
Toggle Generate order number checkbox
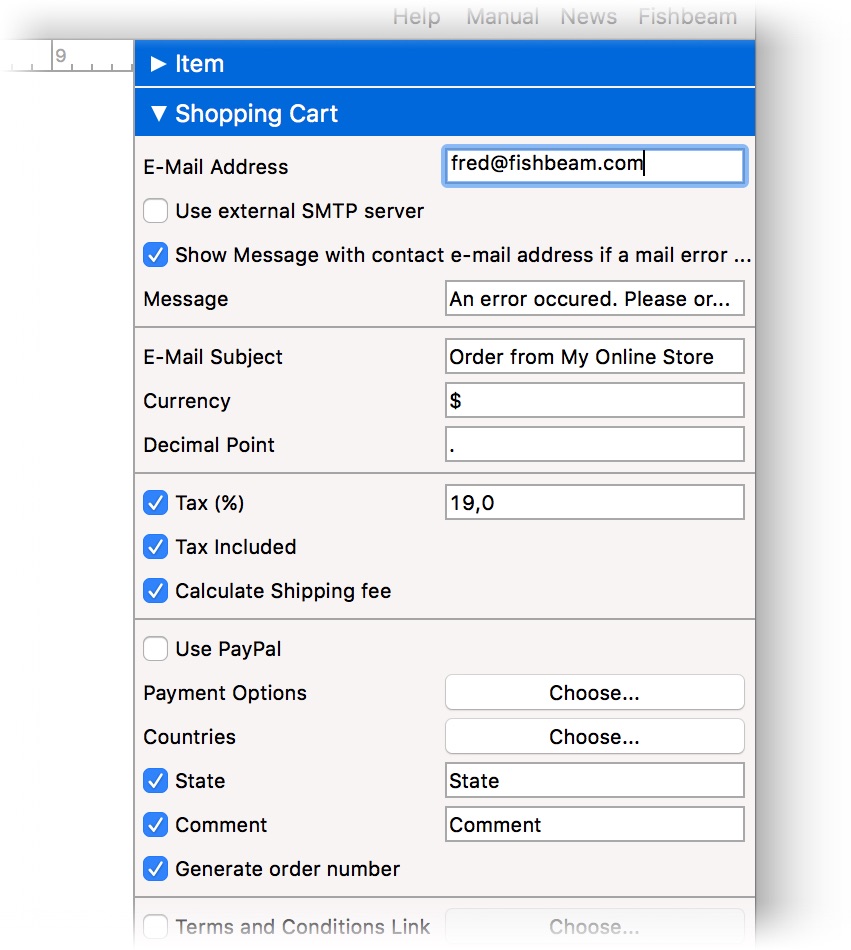(x=155, y=869)
